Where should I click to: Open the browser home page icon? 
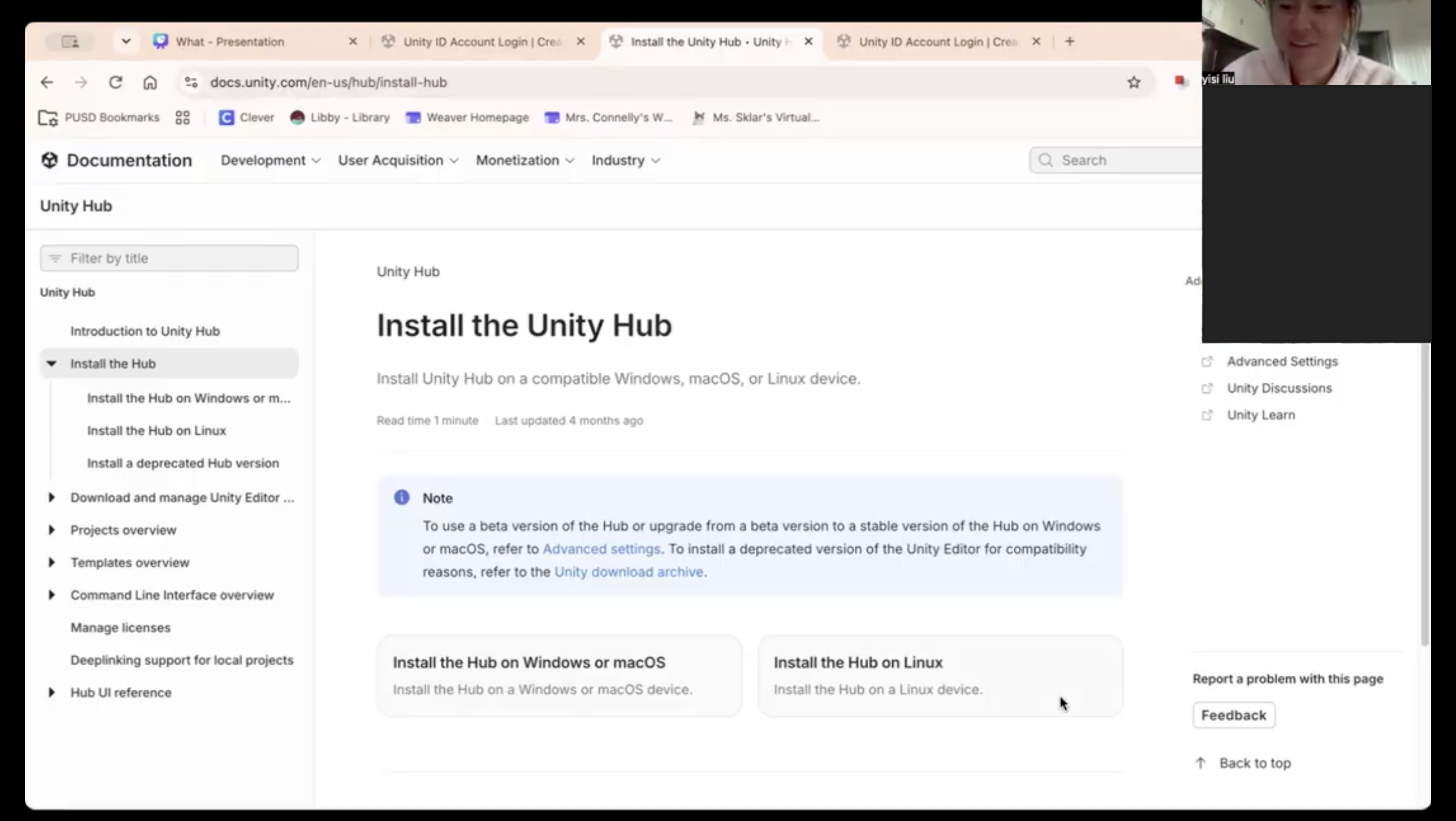click(x=150, y=83)
